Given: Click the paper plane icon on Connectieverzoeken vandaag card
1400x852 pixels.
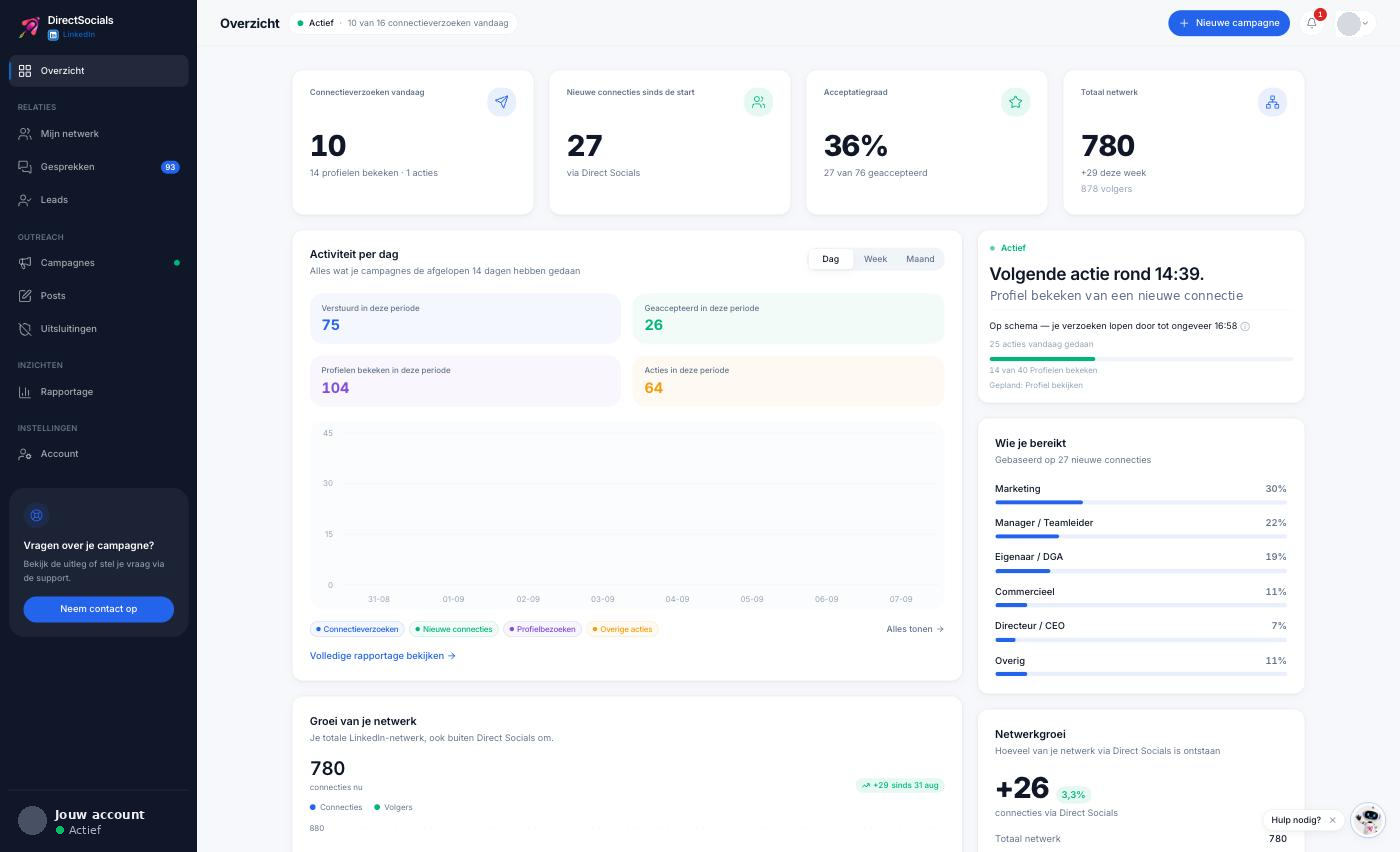Looking at the screenshot, I should 501,102.
